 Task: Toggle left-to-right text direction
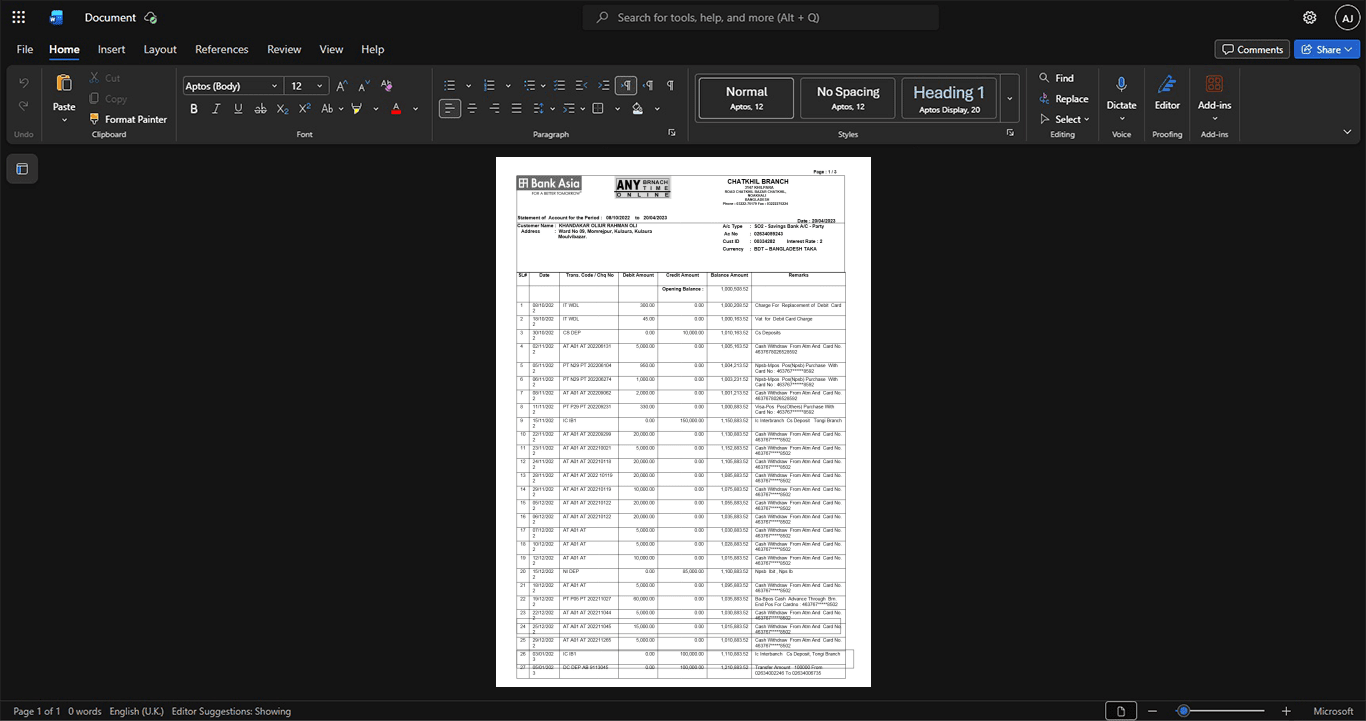(x=626, y=86)
